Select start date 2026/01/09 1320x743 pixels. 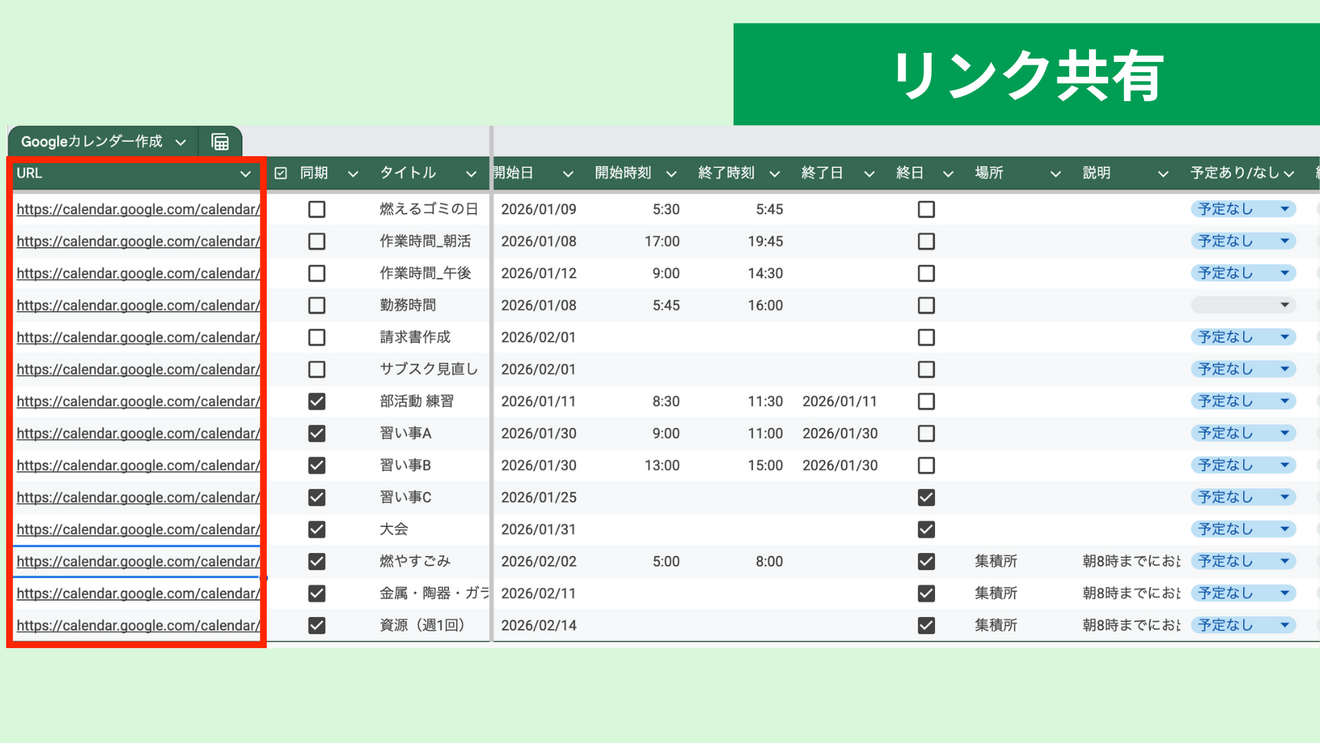[538, 209]
